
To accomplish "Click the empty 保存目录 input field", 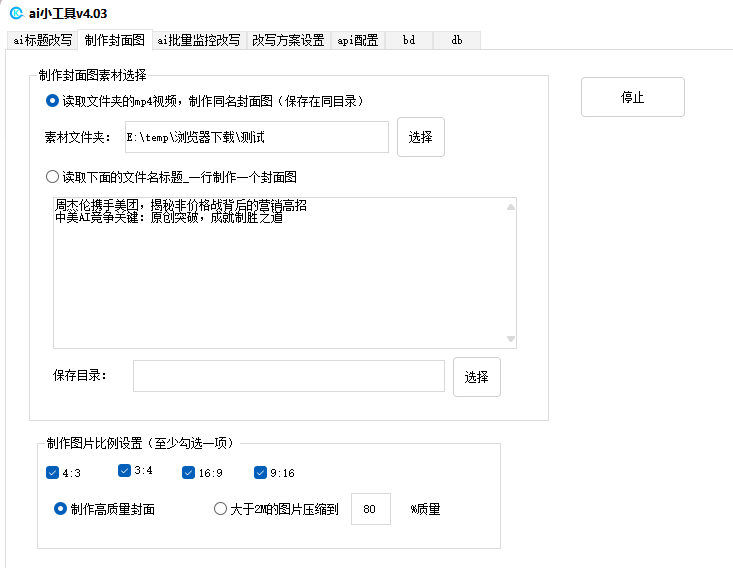I will pyautogui.click(x=288, y=376).
